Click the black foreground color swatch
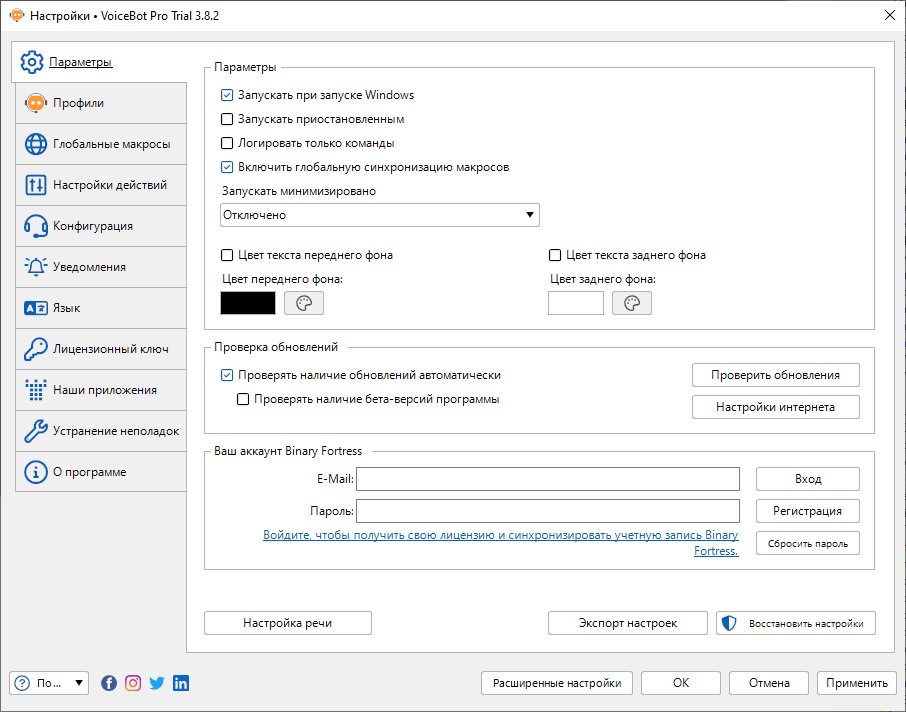906x712 pixels. 248,303
